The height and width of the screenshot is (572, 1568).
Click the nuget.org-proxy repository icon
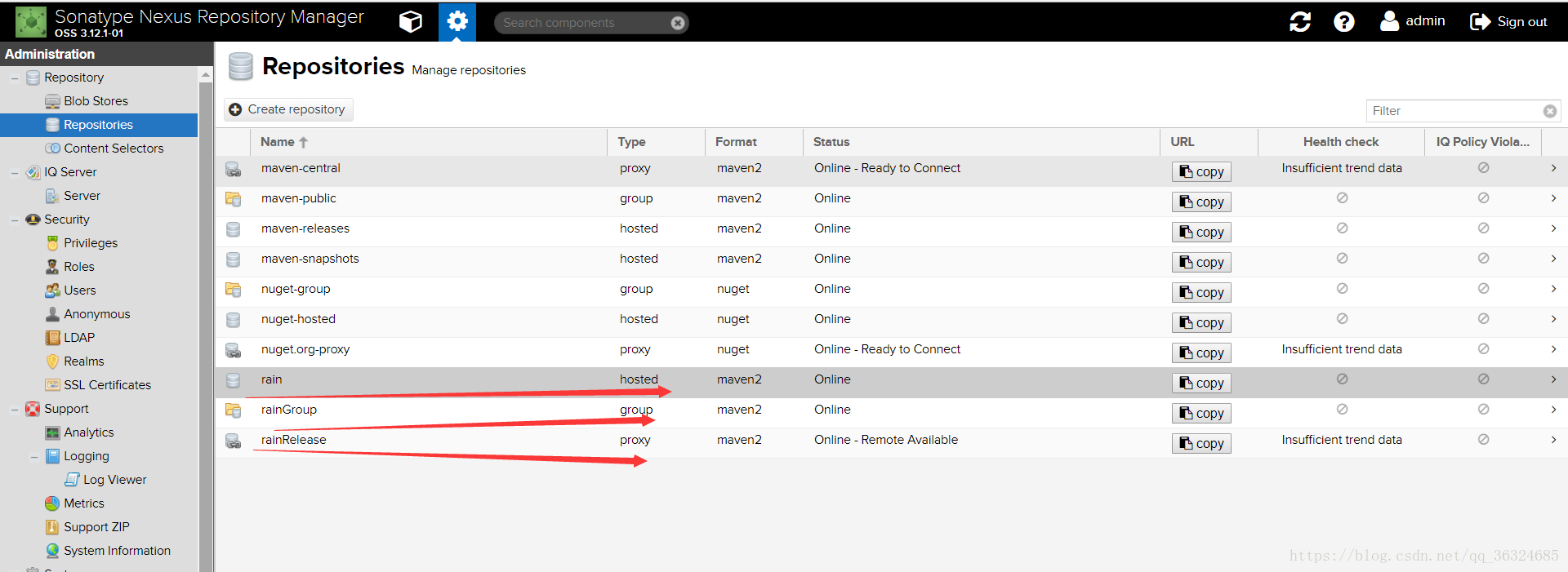pyautogui.click(x=233, y=350)
